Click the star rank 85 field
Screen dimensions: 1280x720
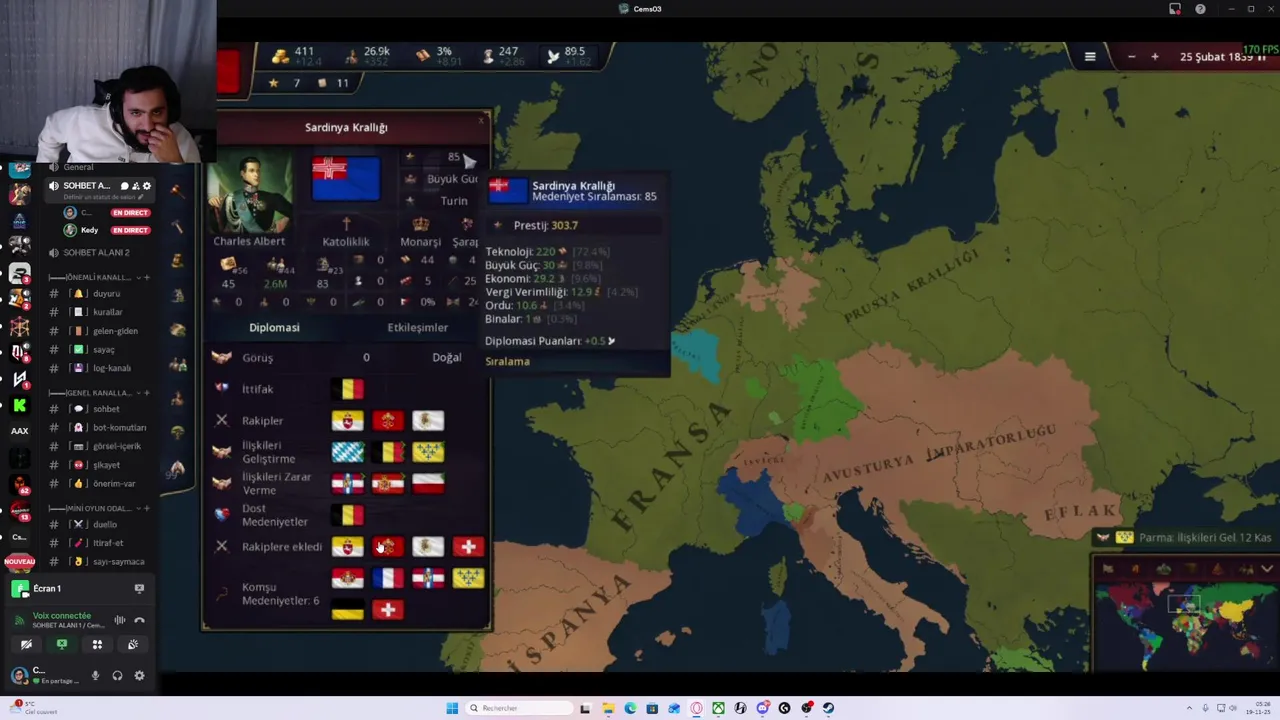point(441,157)
